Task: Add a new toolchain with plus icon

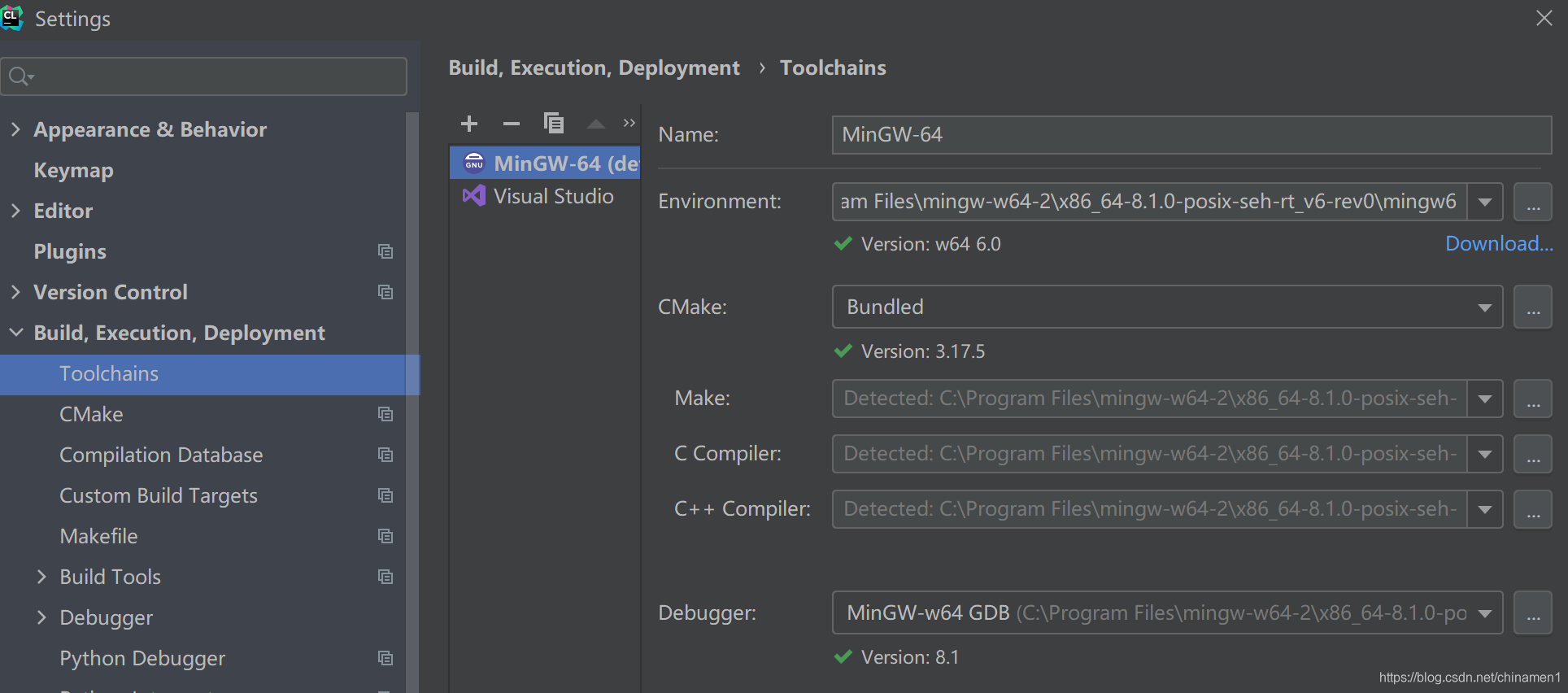Action: [x=469, y=124]
